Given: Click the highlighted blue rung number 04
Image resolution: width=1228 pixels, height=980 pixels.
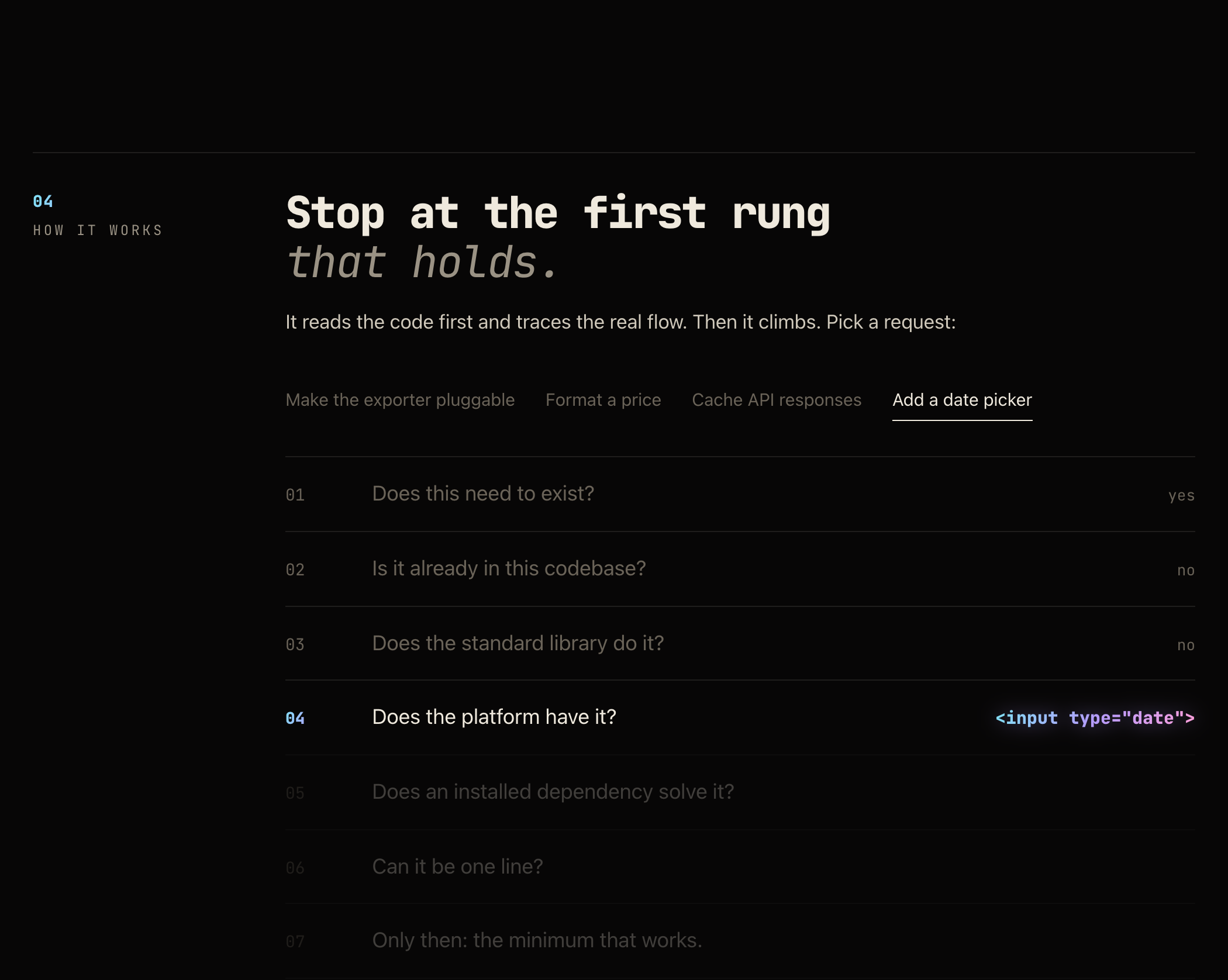Looking at the screenshot, I should click(x=295, y=718).
